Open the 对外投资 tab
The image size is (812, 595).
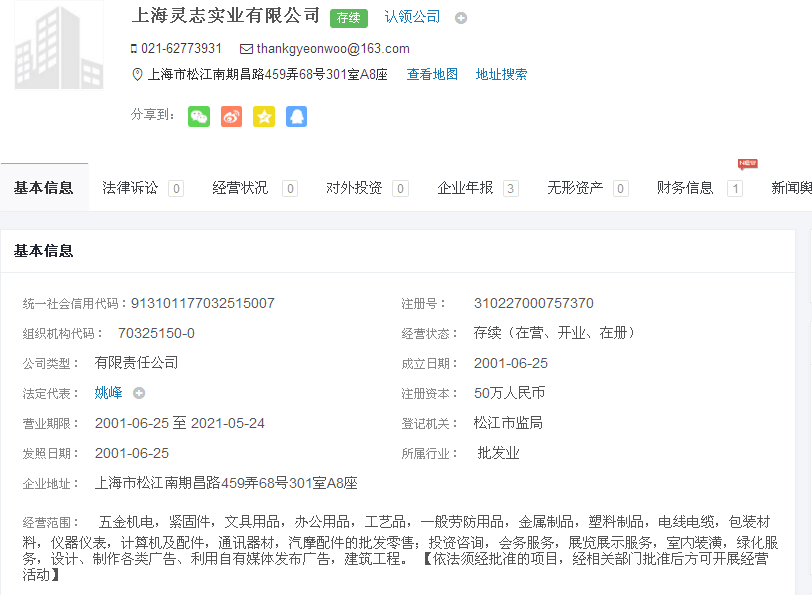click(x=354, y=188)
